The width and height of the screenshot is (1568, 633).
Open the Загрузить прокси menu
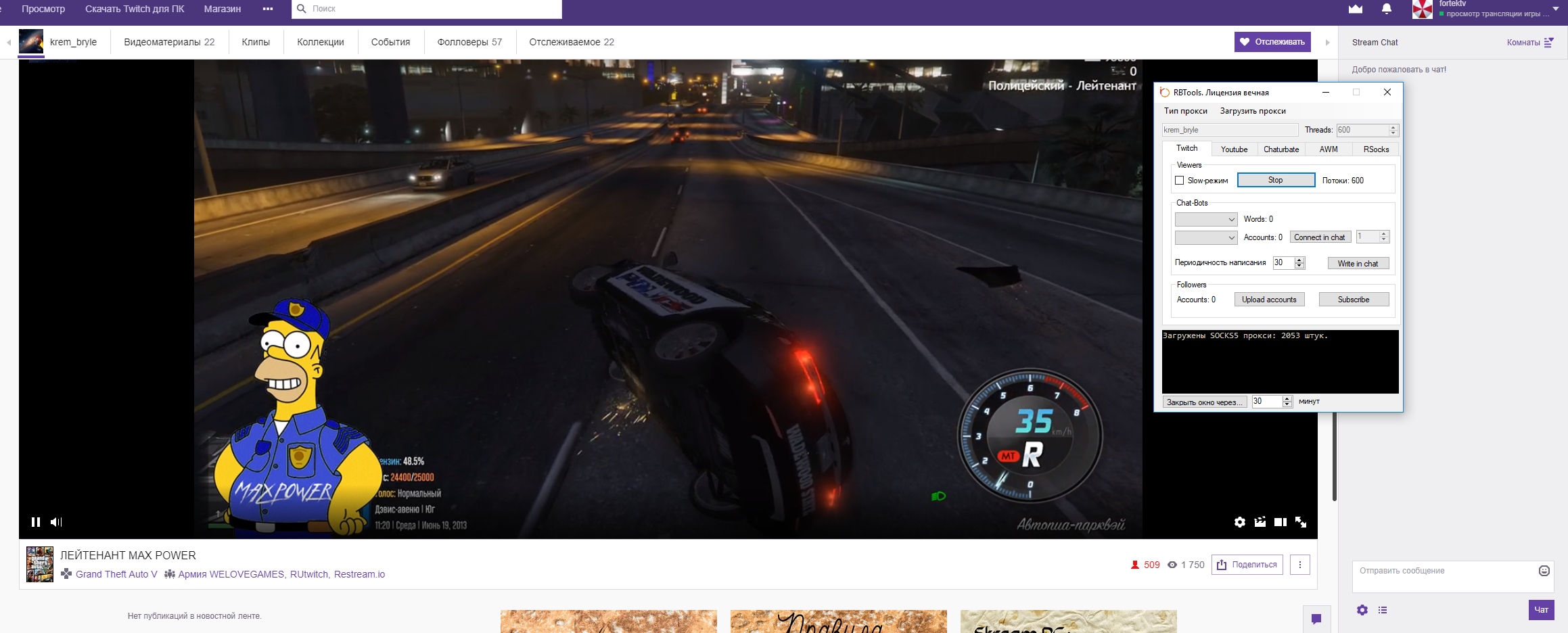pyautogui.click(x=1252, y=111)
